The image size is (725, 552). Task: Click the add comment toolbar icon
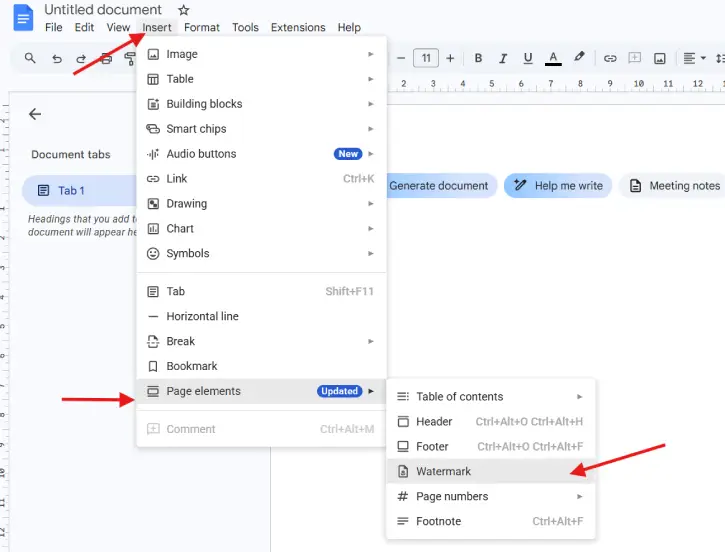point(634,58)
